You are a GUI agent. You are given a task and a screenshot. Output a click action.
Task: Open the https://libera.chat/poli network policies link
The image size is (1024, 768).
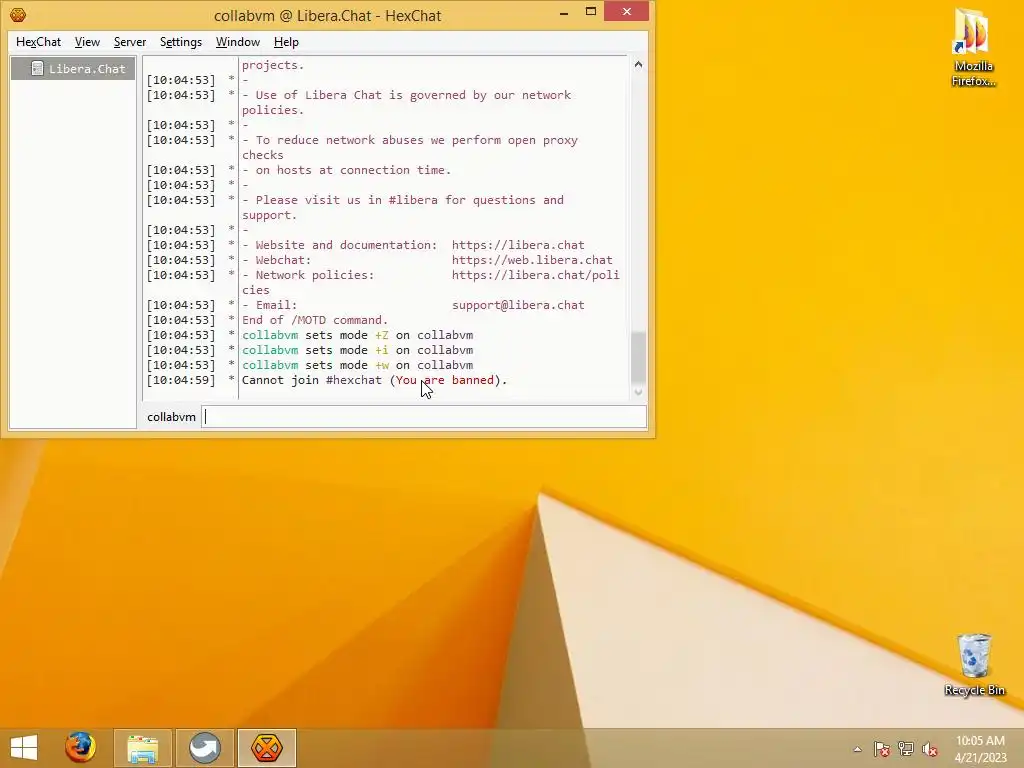pos(536,275)
